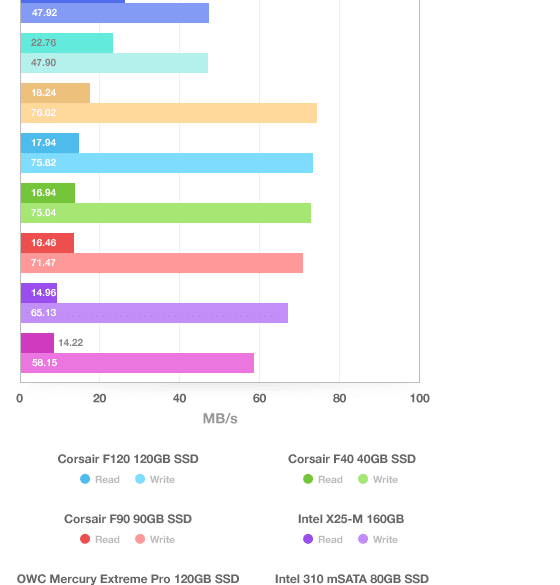560x585 pixels.
Task: Toggle Corsair F40 Write legend dot
Action: point(363,479)
